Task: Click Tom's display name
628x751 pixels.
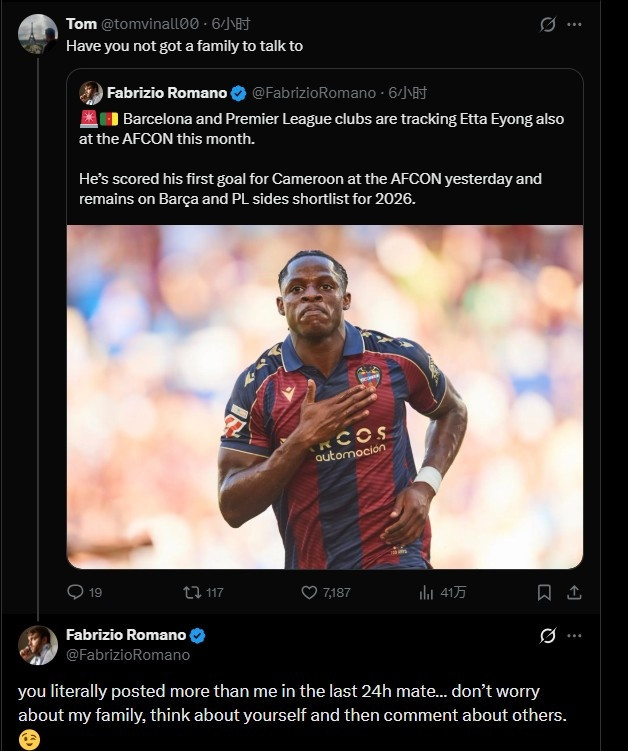Action: coord(81,23)
